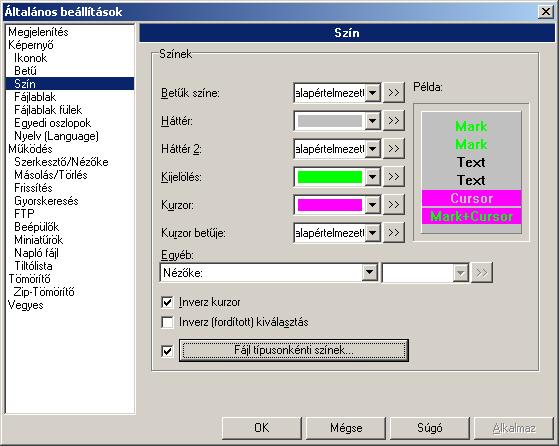The height and width of the screenshot is (446, 559).
Task: Open the >> color picker for Kijelölés
Action: [394, 176]
